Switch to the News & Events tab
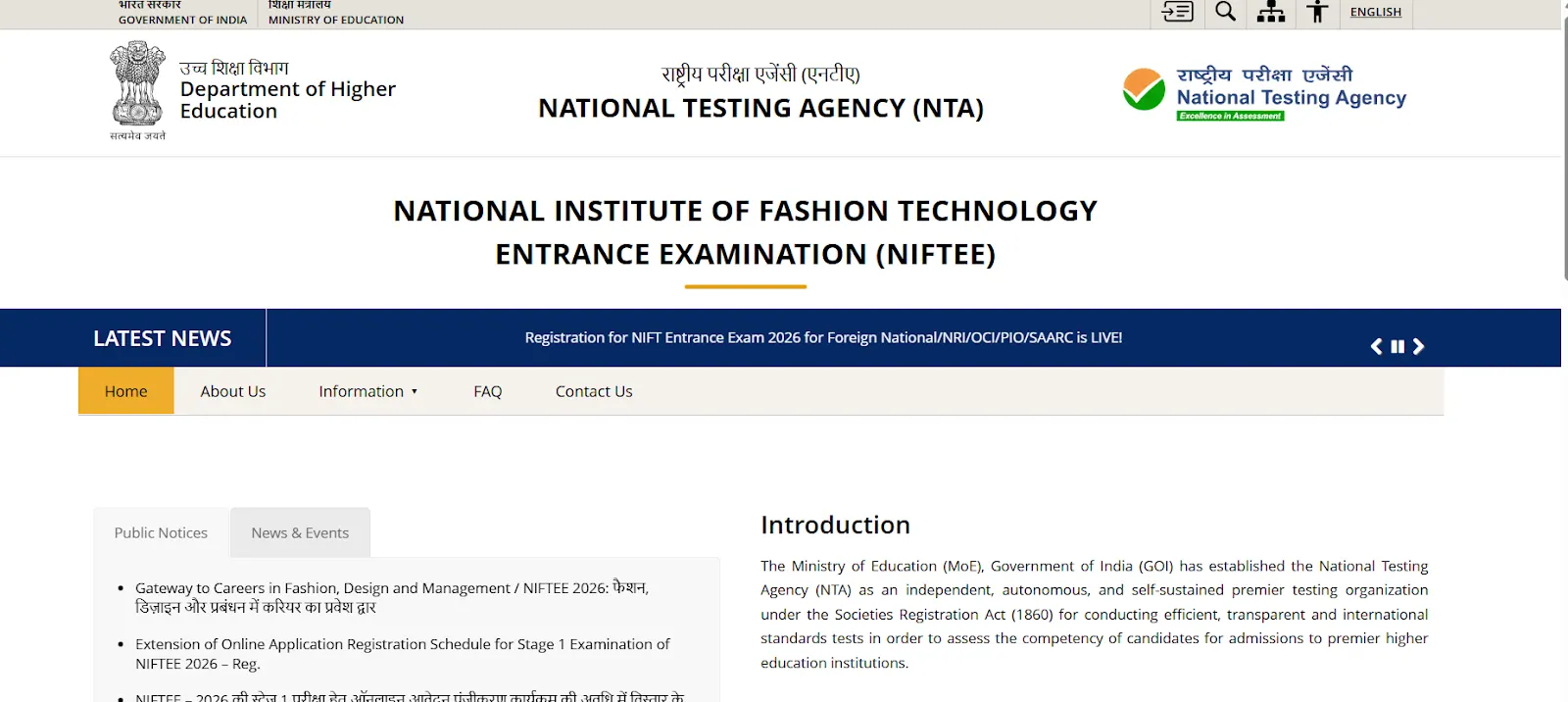 (300, 532)
